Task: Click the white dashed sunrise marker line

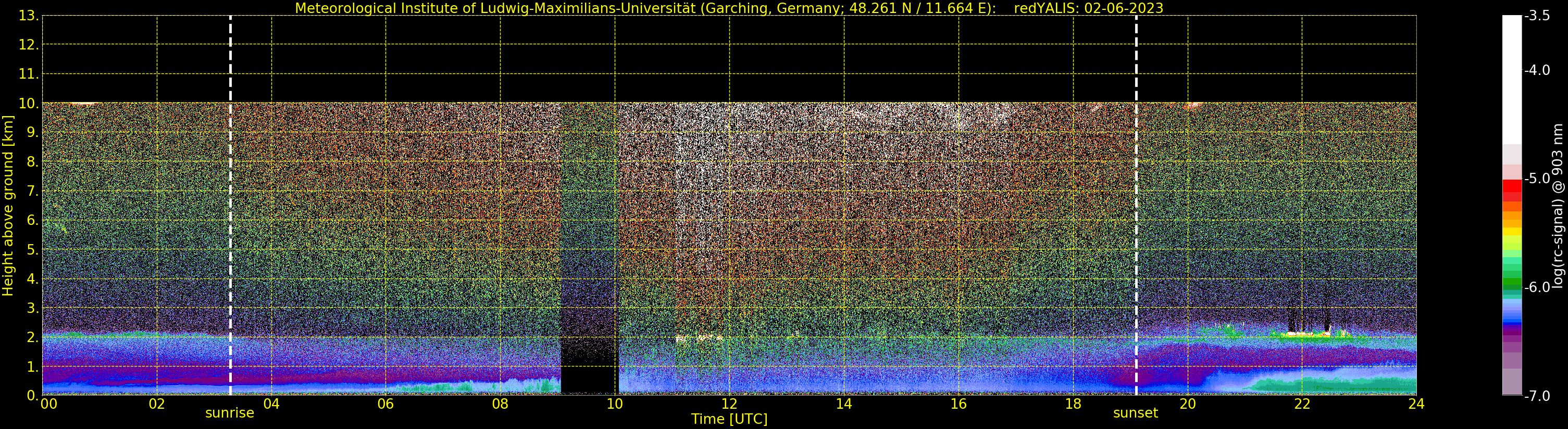Action: point(230,206)
